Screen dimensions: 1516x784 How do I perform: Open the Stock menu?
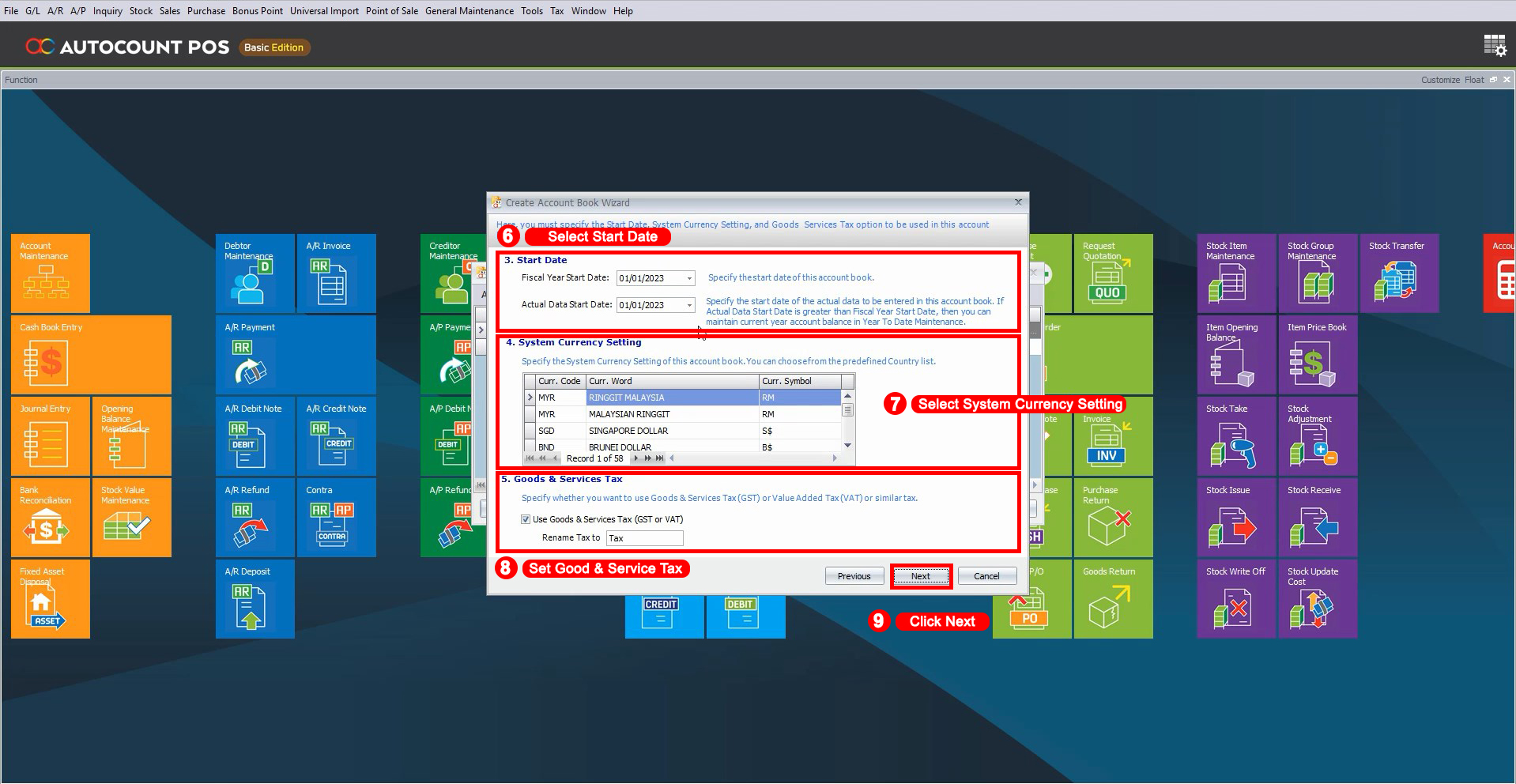pyautogui.click(x=141, y=11)
